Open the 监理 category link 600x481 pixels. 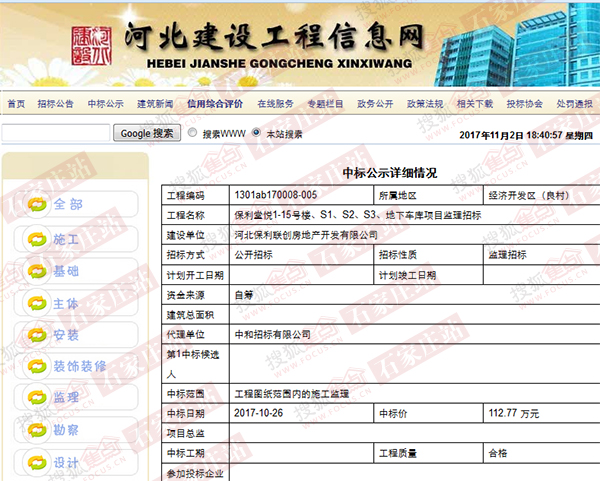point(66,397)
